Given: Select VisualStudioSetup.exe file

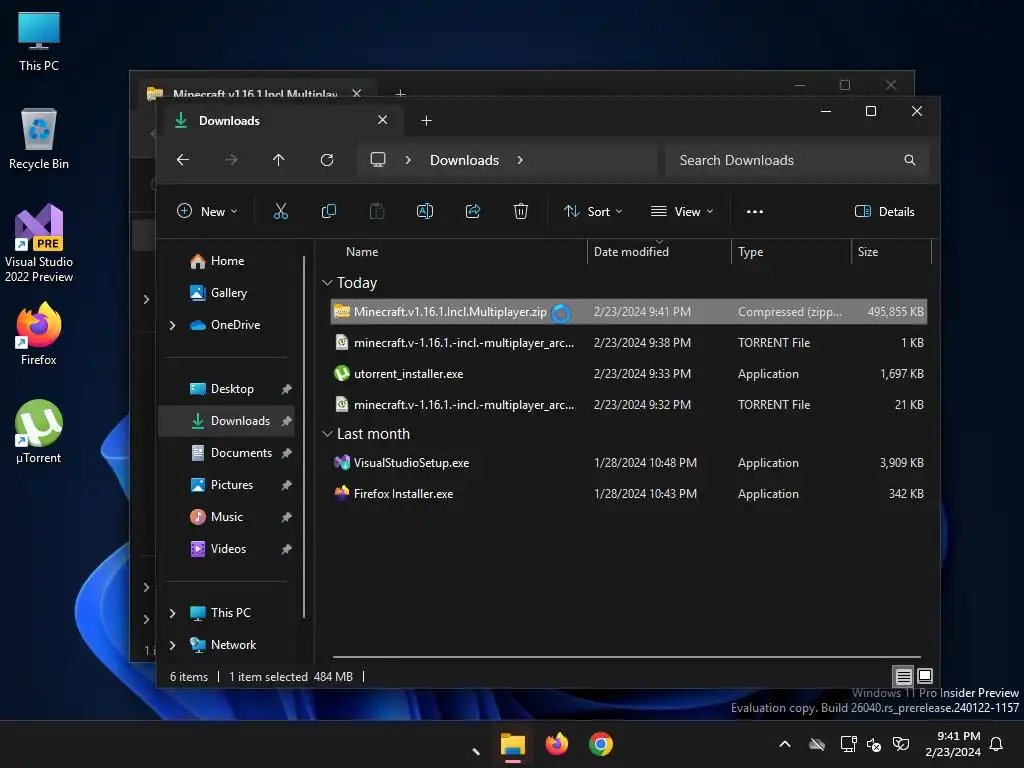Looking at the screenshot, I should coord(628,463).
